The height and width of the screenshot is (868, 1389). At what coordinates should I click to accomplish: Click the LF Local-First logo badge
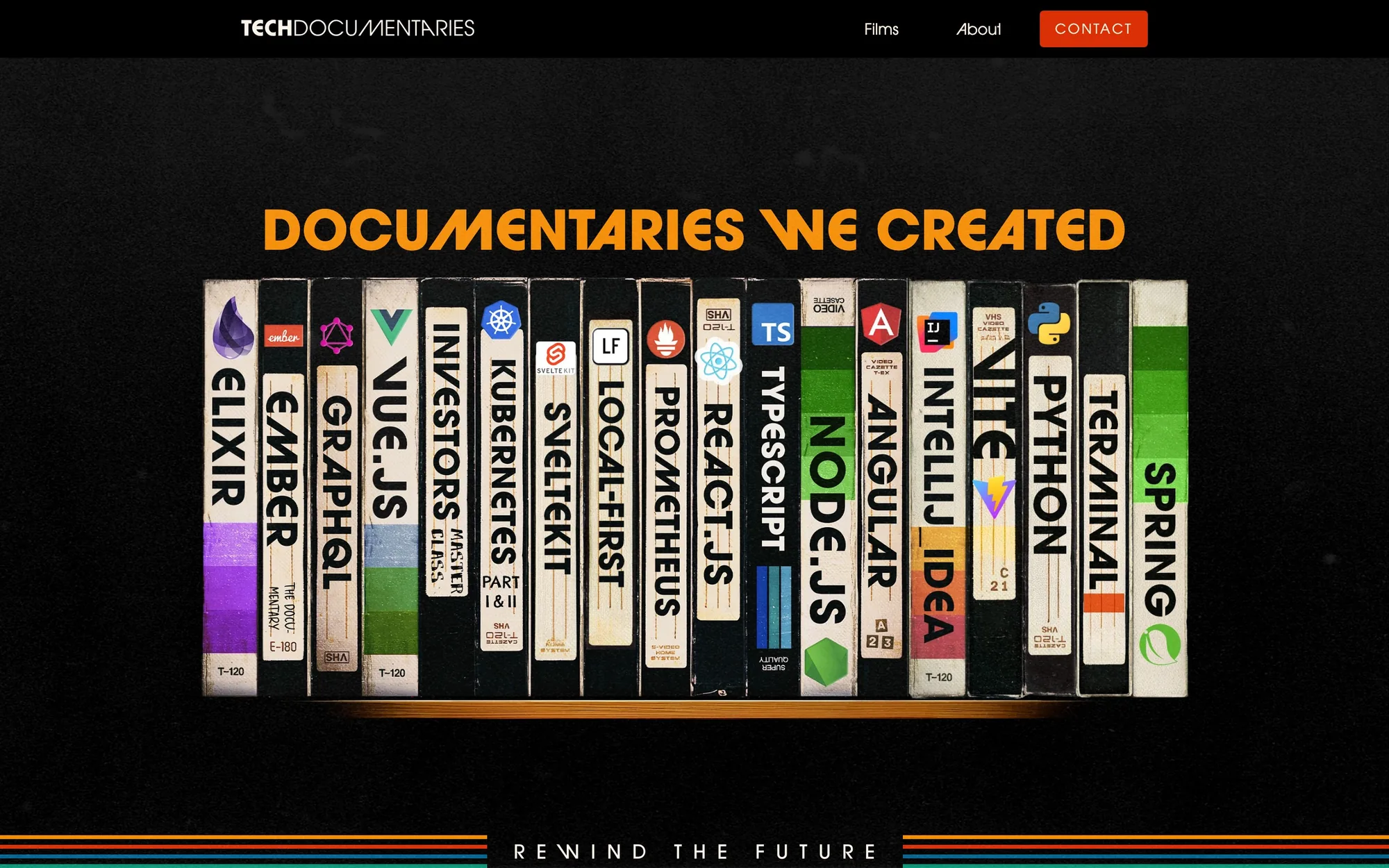click(x=610, y=346)
